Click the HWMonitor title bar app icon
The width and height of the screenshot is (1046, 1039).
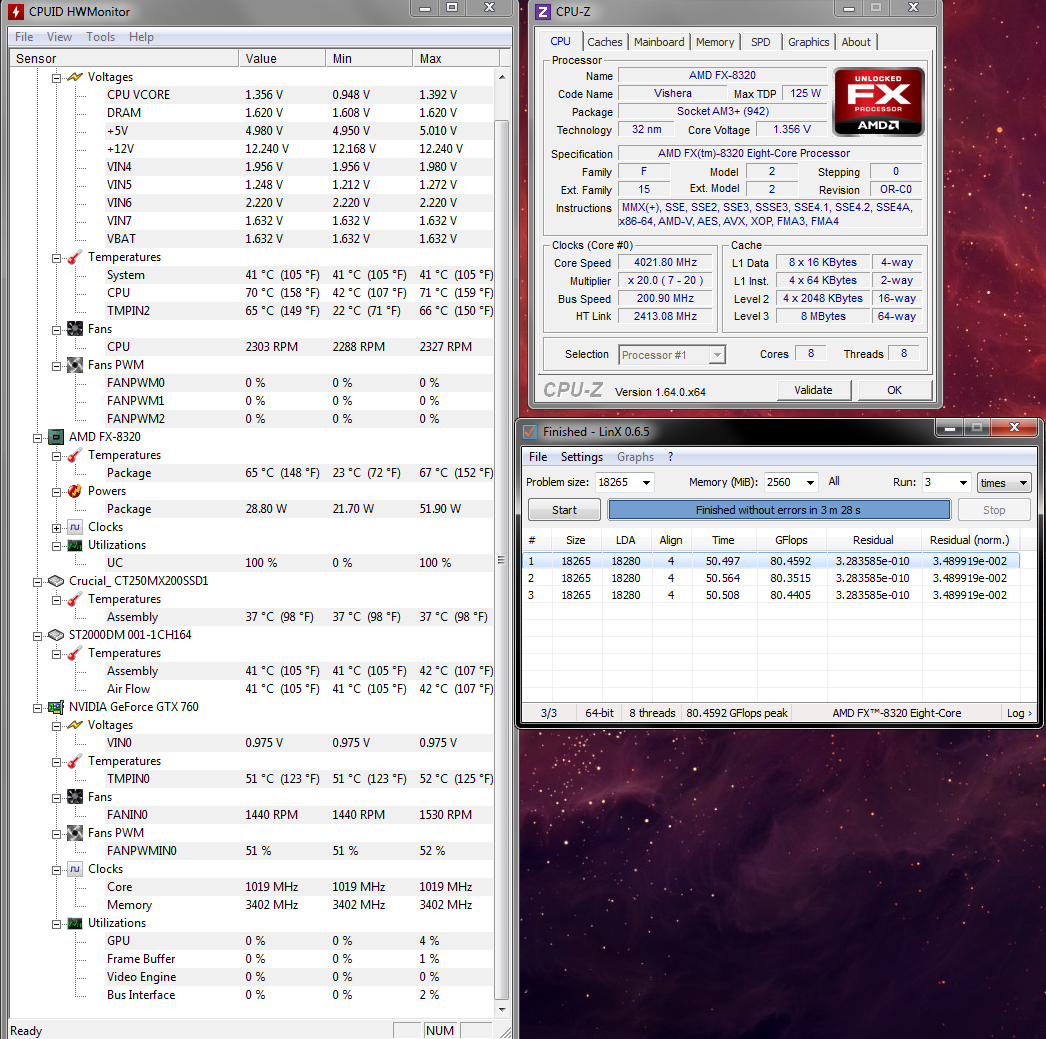[x=15, y=11]
